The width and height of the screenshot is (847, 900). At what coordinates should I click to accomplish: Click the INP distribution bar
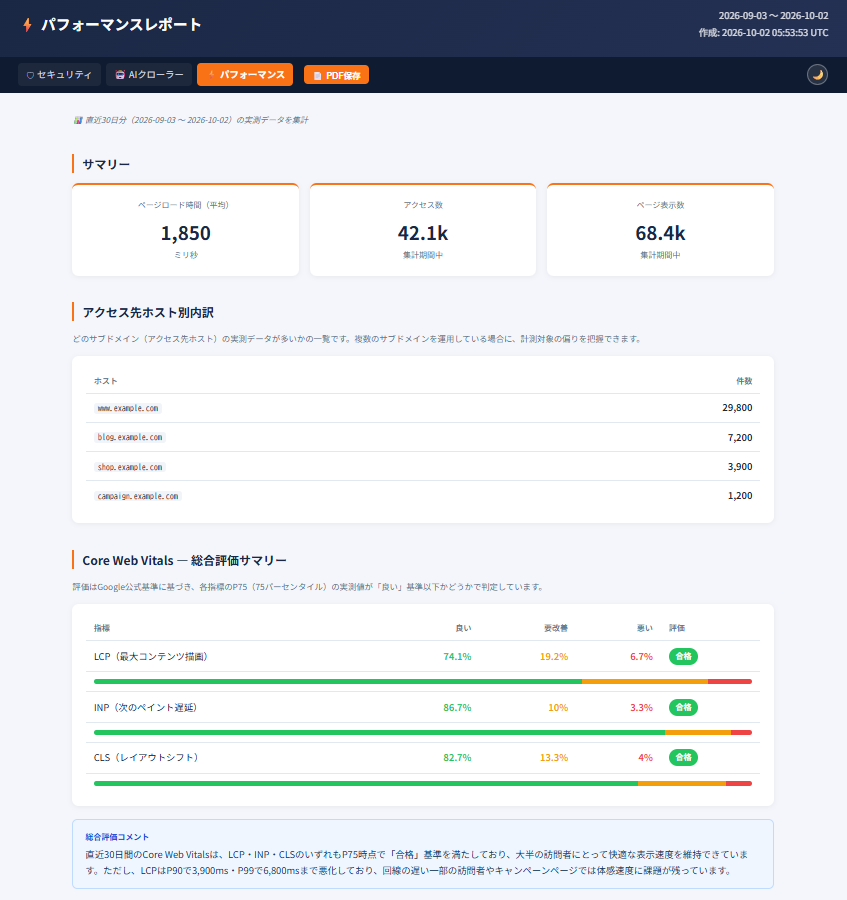pos(423,732)
